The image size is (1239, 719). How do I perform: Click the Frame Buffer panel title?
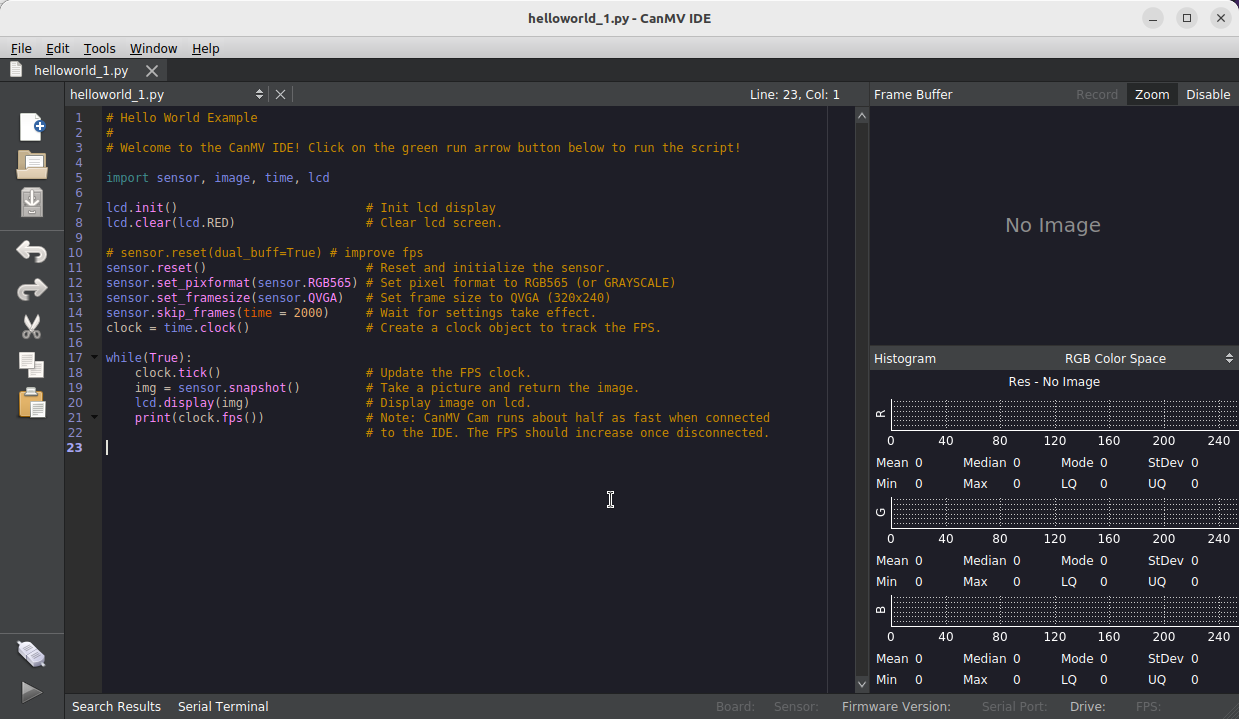(913, 94)
